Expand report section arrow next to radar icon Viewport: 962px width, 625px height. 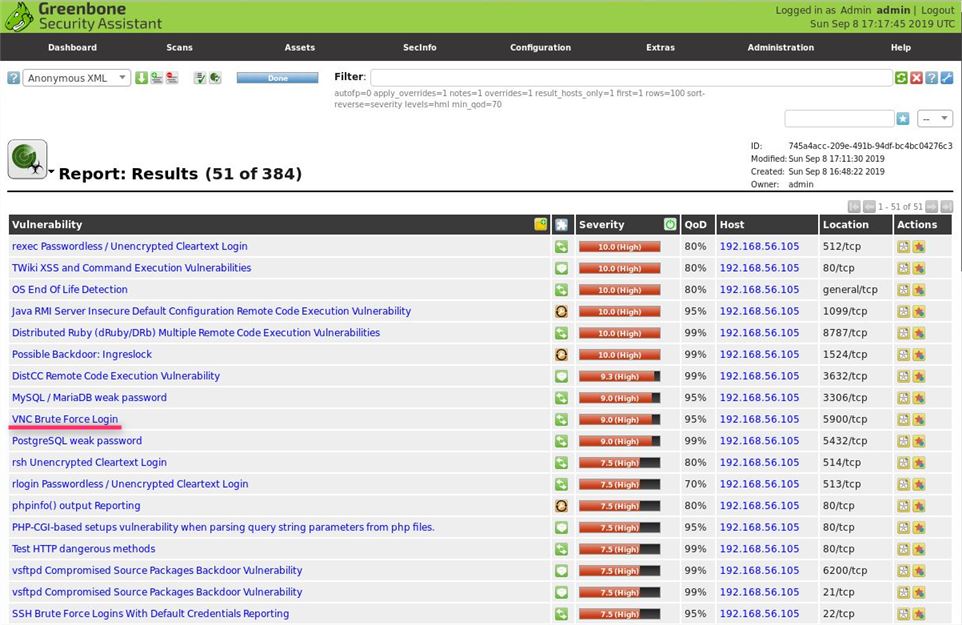point(52,172)
